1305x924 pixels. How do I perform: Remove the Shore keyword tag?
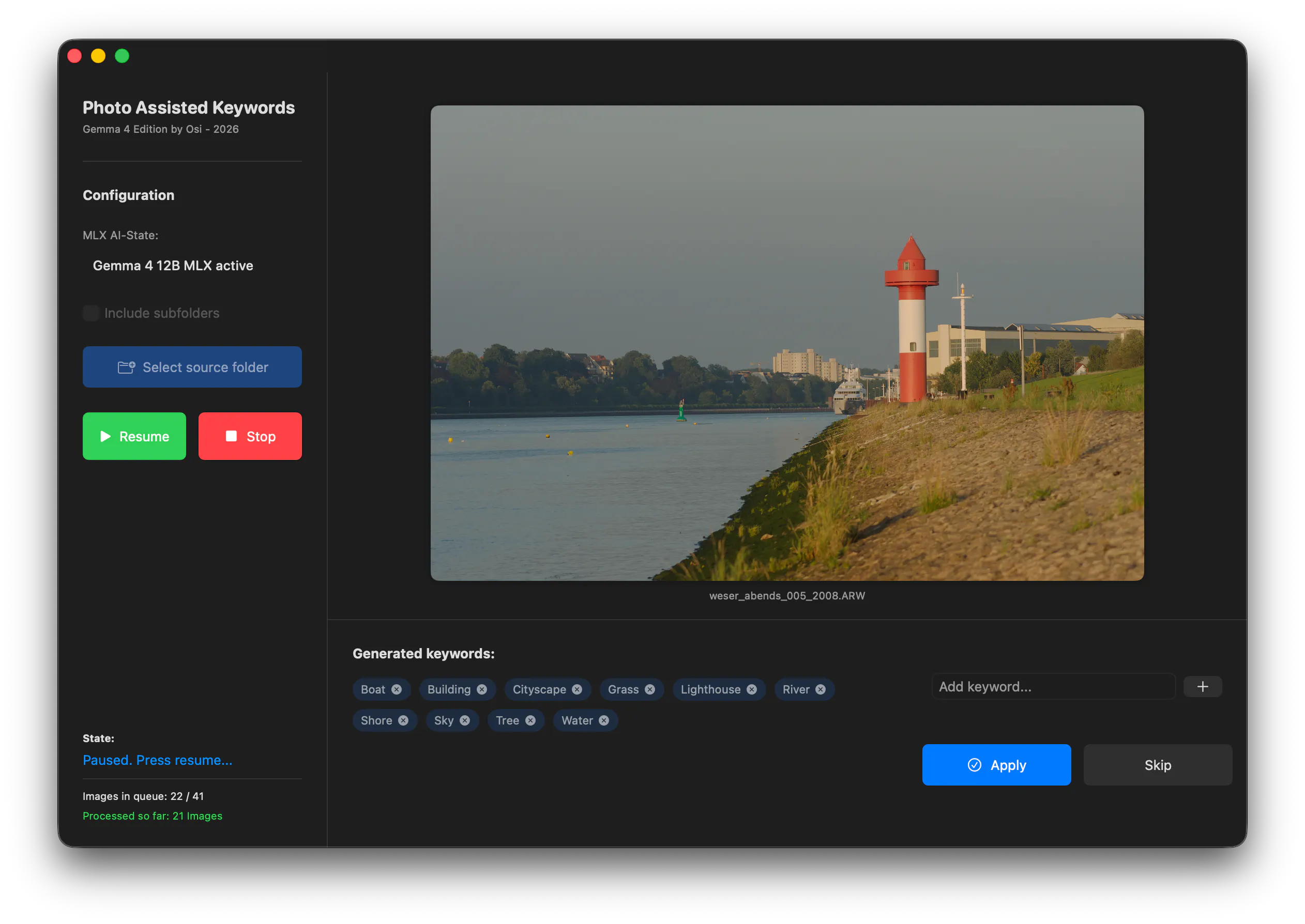[x=403, y=720]
